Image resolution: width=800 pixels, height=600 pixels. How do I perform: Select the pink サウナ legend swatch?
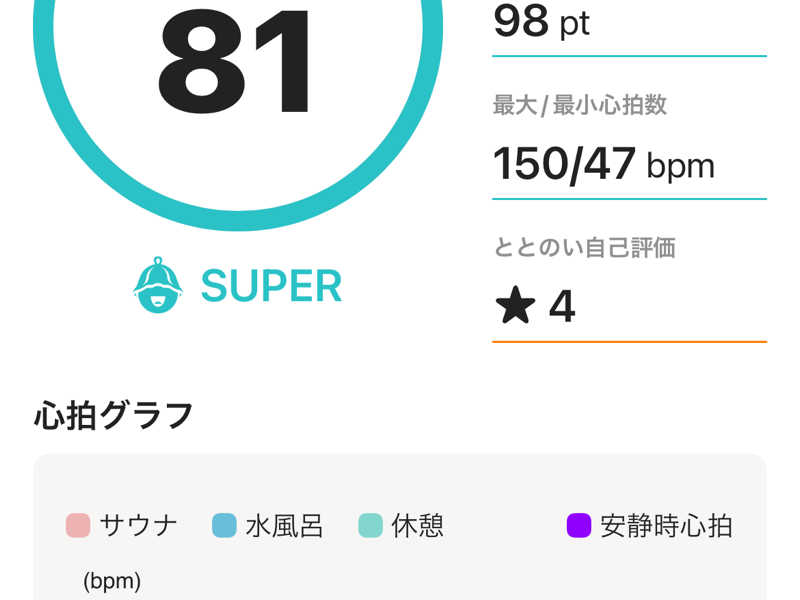tap(78, 526)
